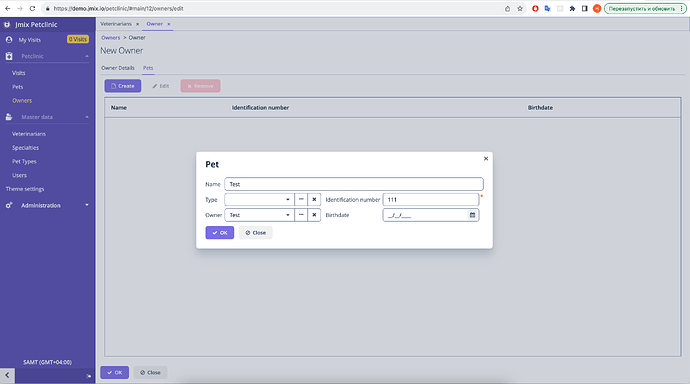This screenshot has height=384, width=690.
Task: Open Type lookup with ellipsis icon
Action: 301,200
